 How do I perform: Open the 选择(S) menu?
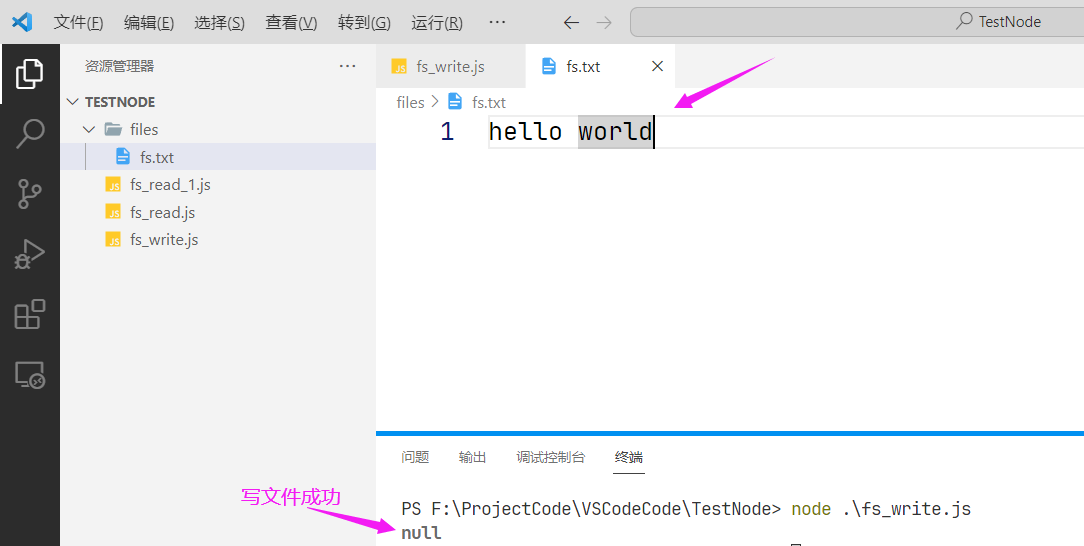pyautogui.click(x=219, y=23)
